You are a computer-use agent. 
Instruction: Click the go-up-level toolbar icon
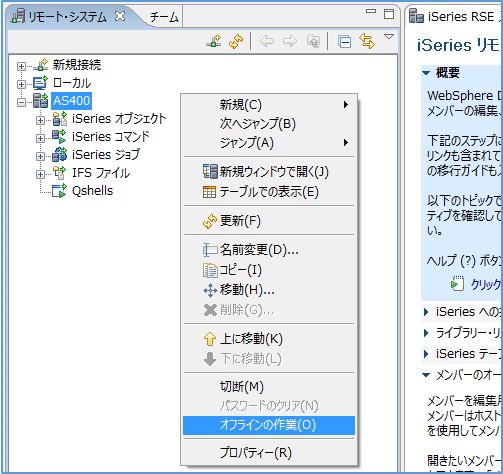tap(313, 41)
